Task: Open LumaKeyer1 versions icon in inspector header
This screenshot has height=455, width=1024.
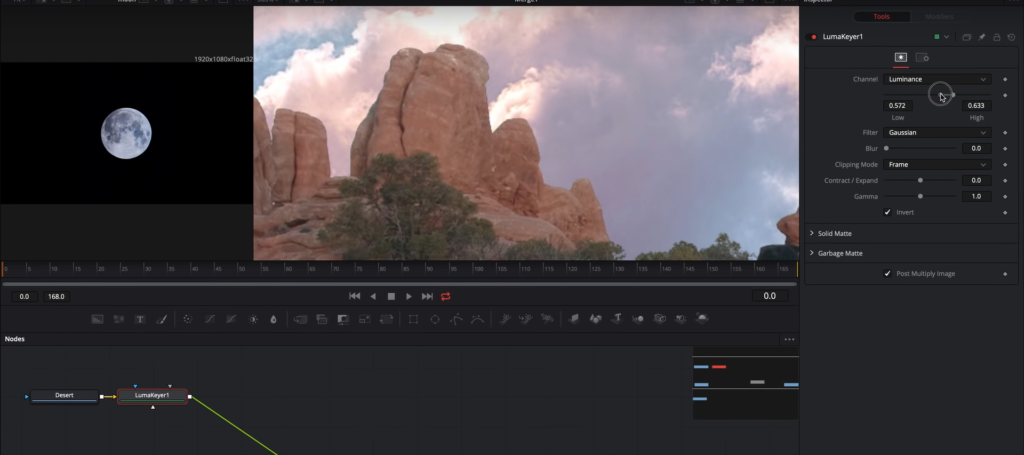Action: pyautogui.click(x=967, y=37)
